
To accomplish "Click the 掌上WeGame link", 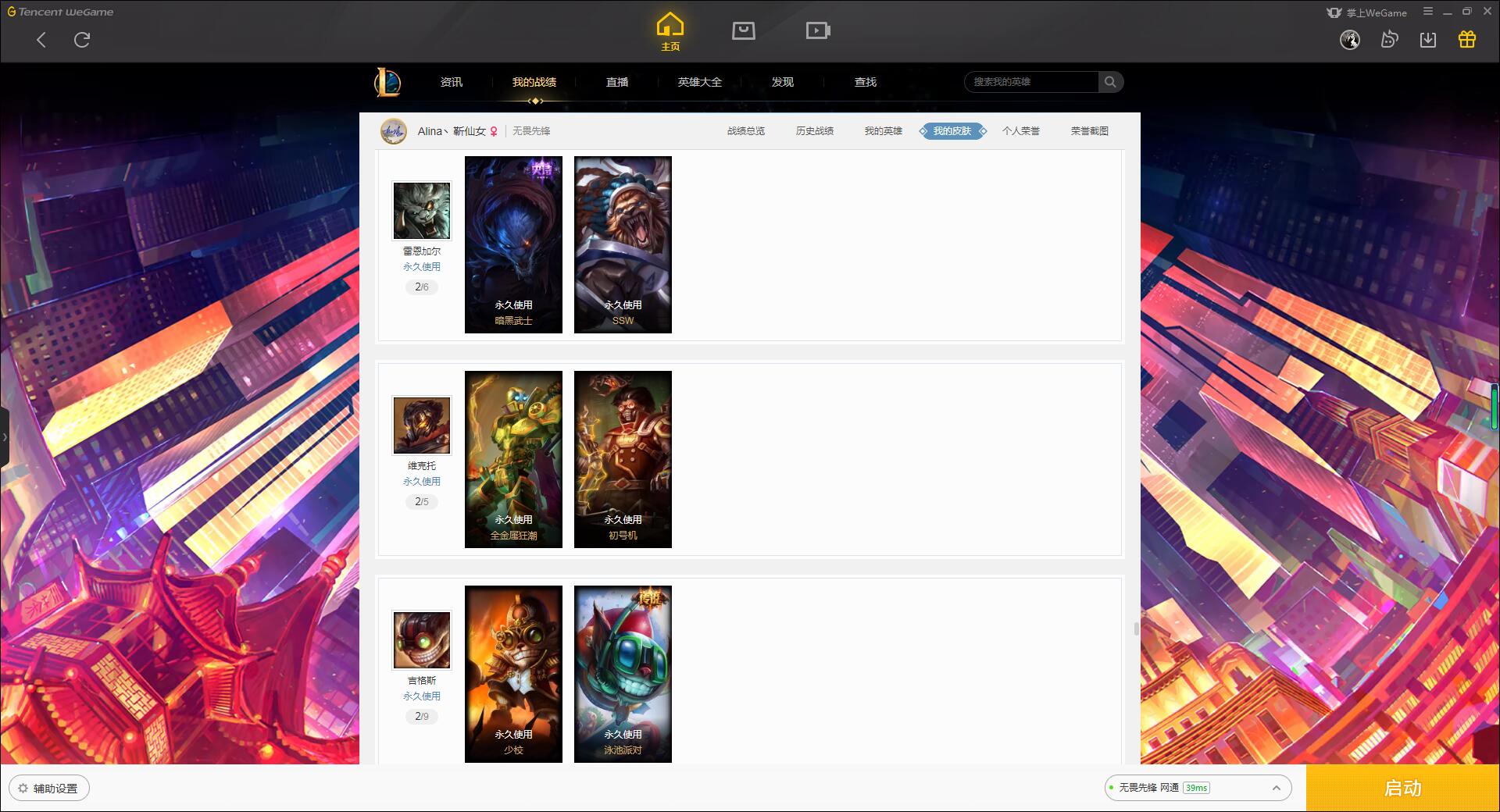I will click(x=1367, y=12).
